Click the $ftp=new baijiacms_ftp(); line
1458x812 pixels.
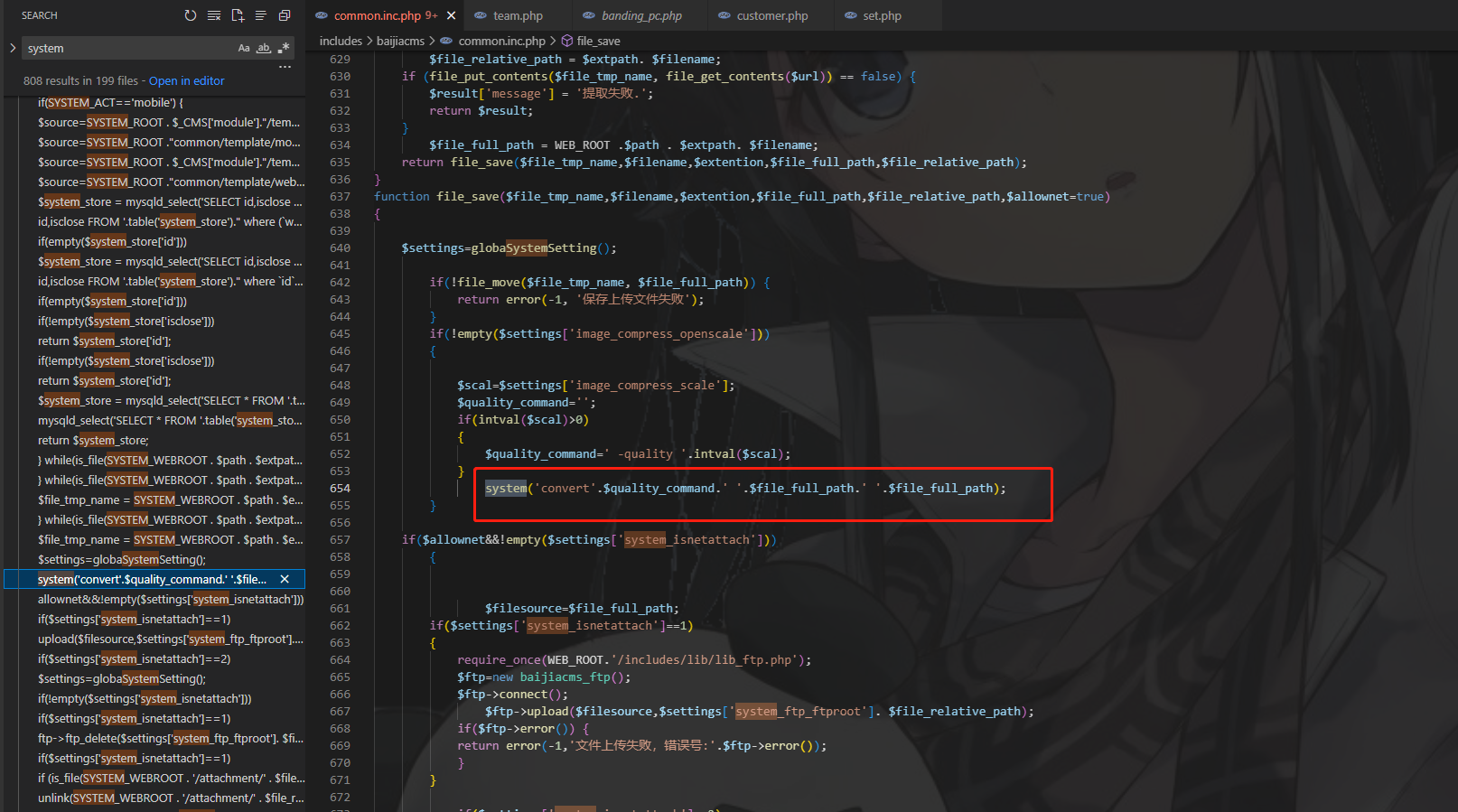(544, 677)
